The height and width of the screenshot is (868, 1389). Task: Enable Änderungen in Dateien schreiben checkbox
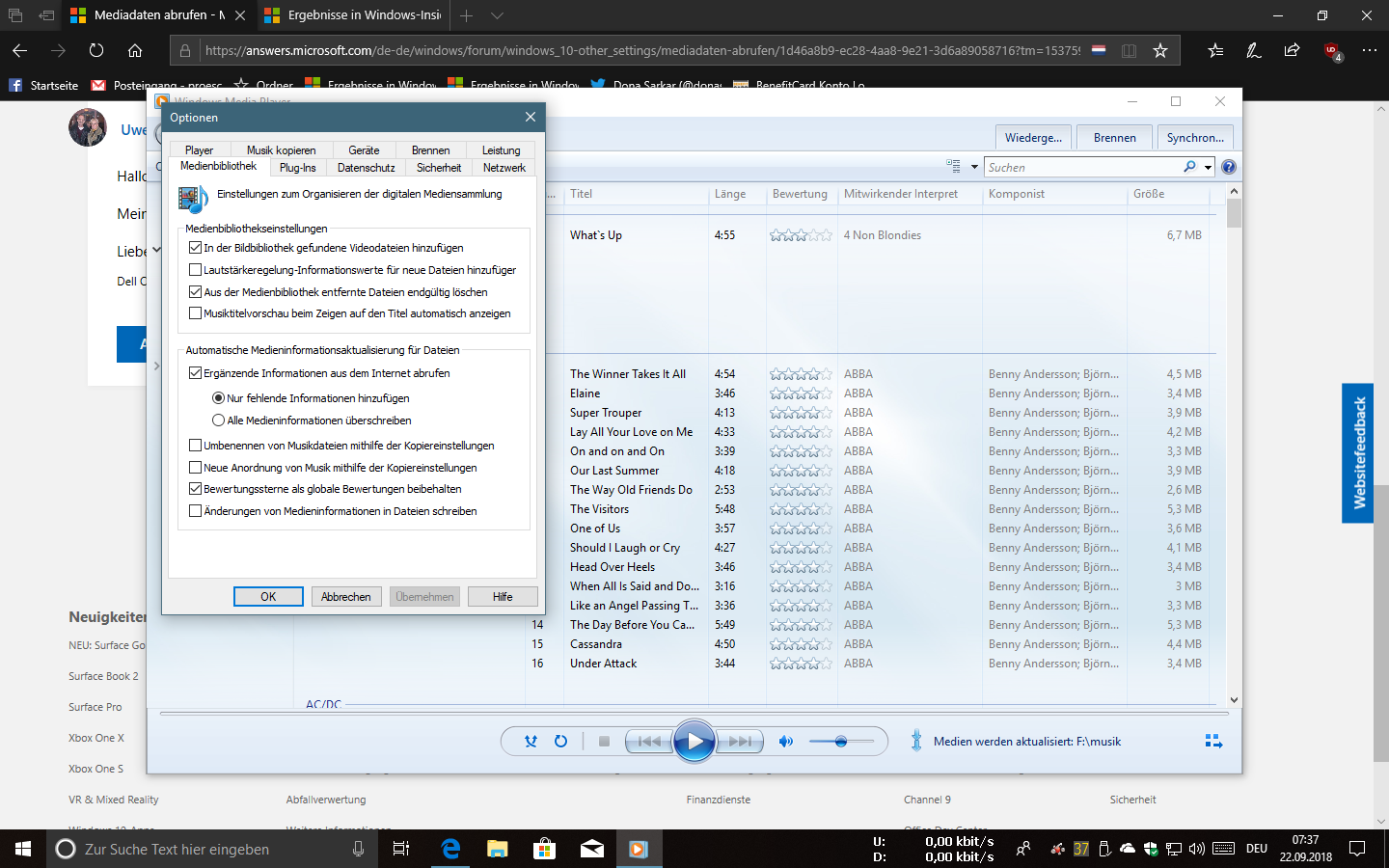click(x=196, y=511)
